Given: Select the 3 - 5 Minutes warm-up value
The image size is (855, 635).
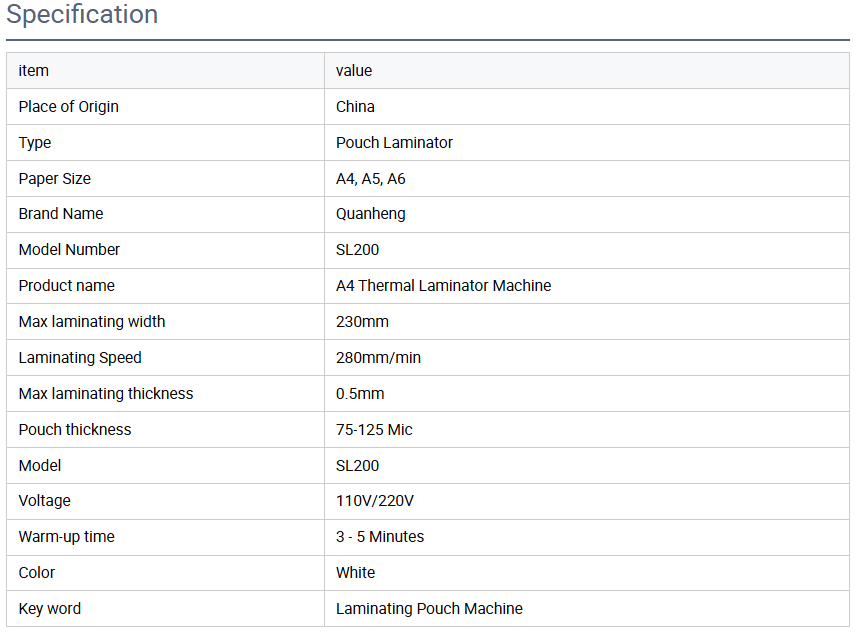Looking at the screenshot, I should coord(380,537).
